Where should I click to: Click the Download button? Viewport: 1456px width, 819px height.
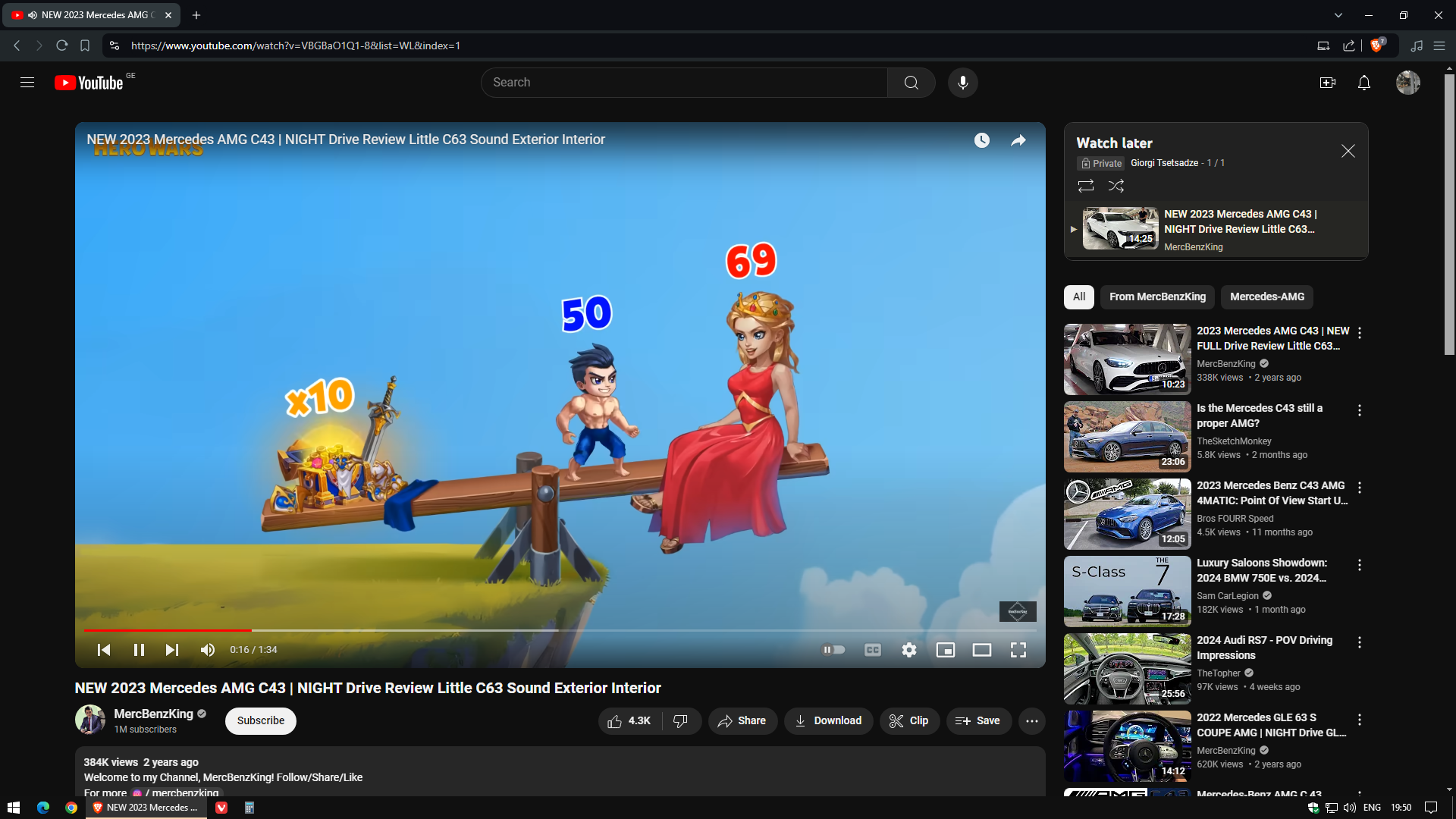point(828,721)
